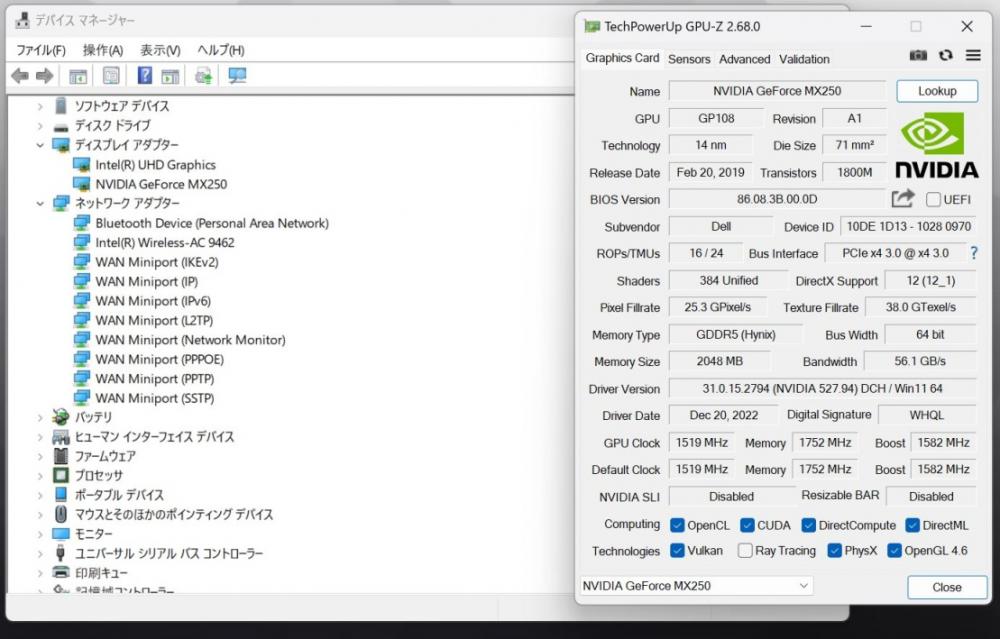Image resolution: width=1000 pixels, height=639 pixels.
Task: Click the Lookup button
Action: click(936, 91)
